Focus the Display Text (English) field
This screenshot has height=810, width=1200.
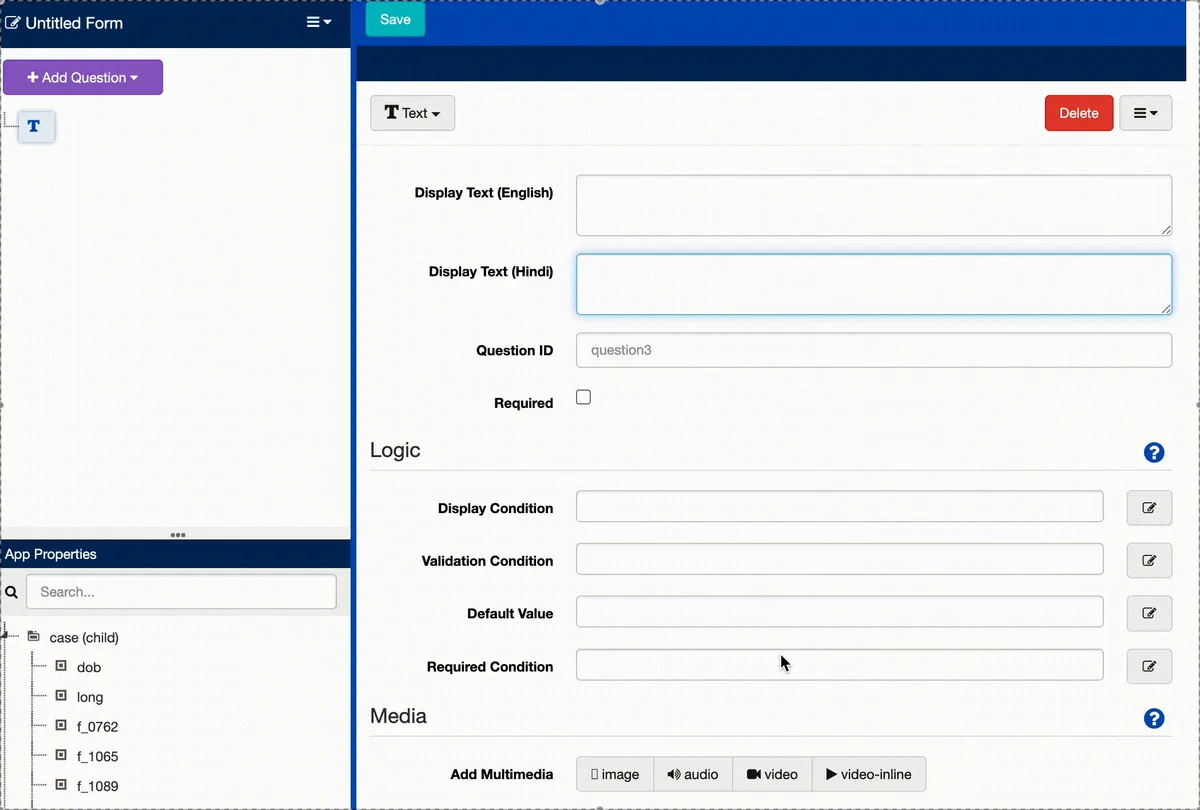pyautogui.click(x=874, y=206)
